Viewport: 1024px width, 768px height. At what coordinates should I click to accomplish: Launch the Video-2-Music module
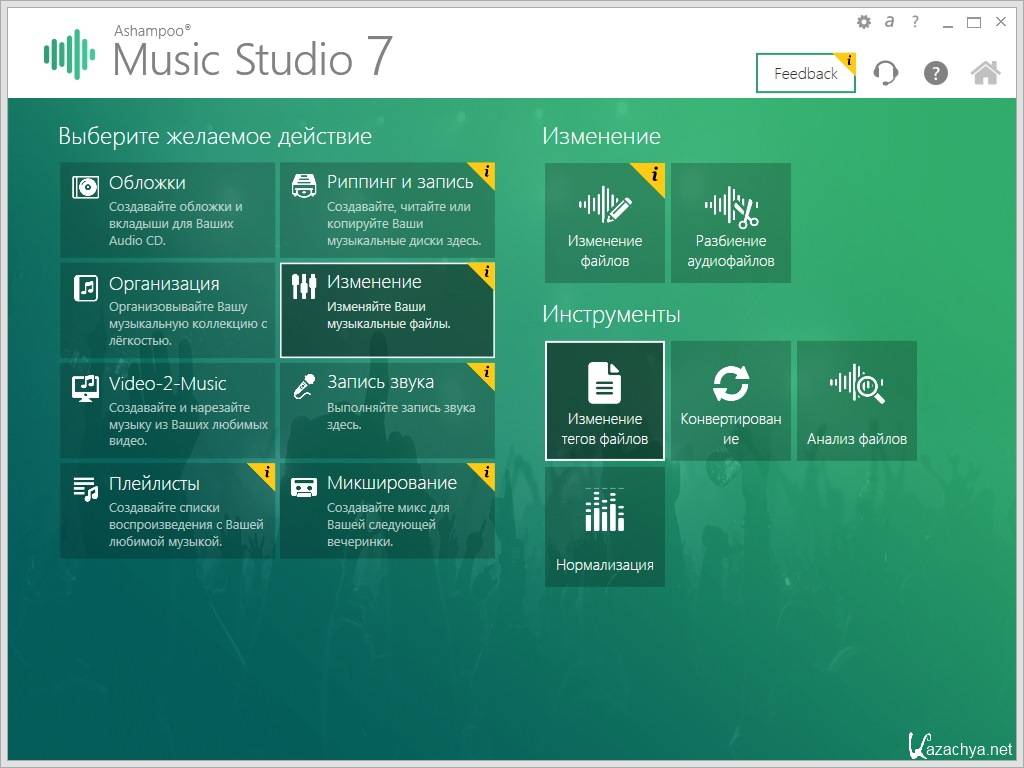[x=167, y=410]
